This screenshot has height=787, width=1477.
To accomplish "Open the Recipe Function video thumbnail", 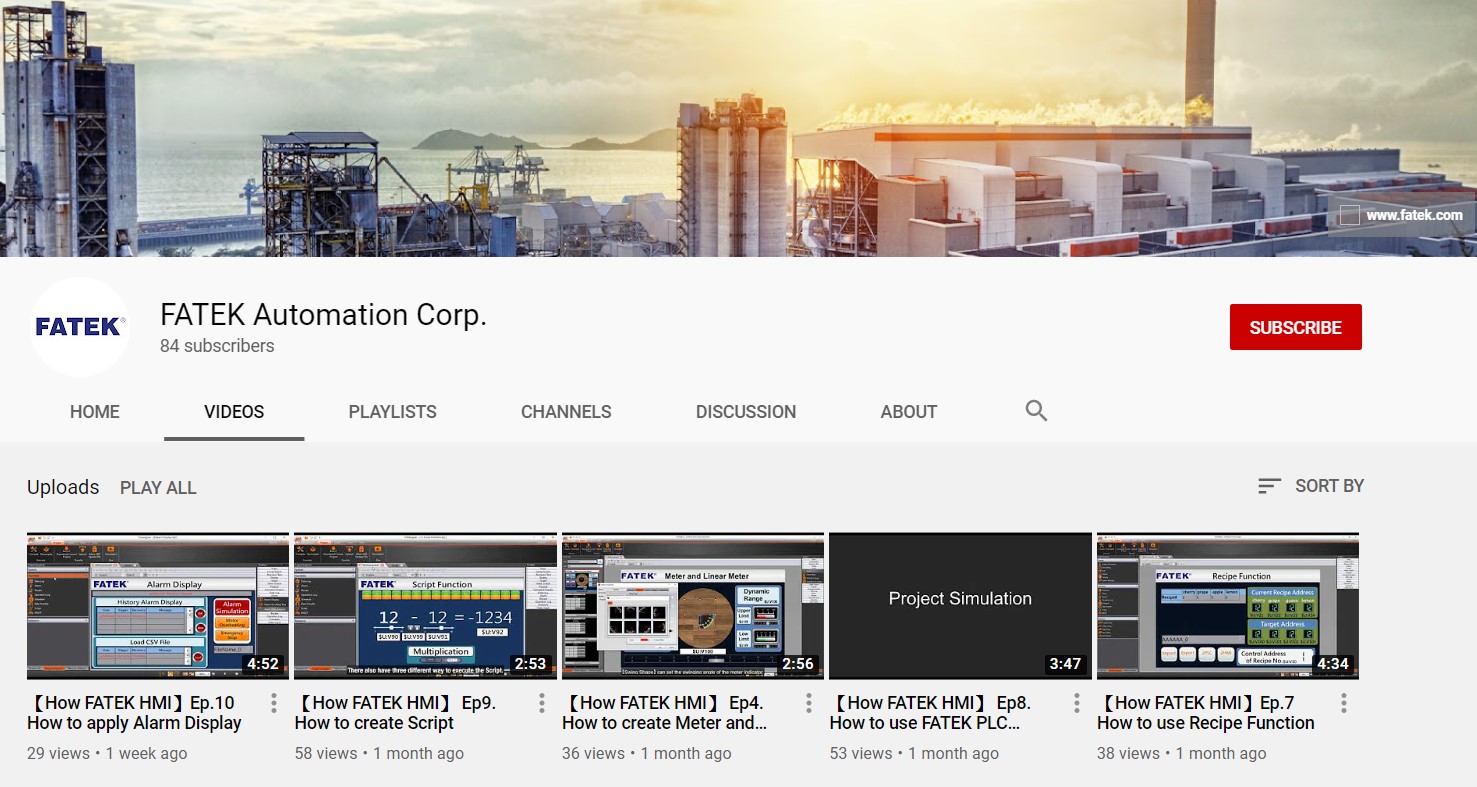I will coord(1228,606).
